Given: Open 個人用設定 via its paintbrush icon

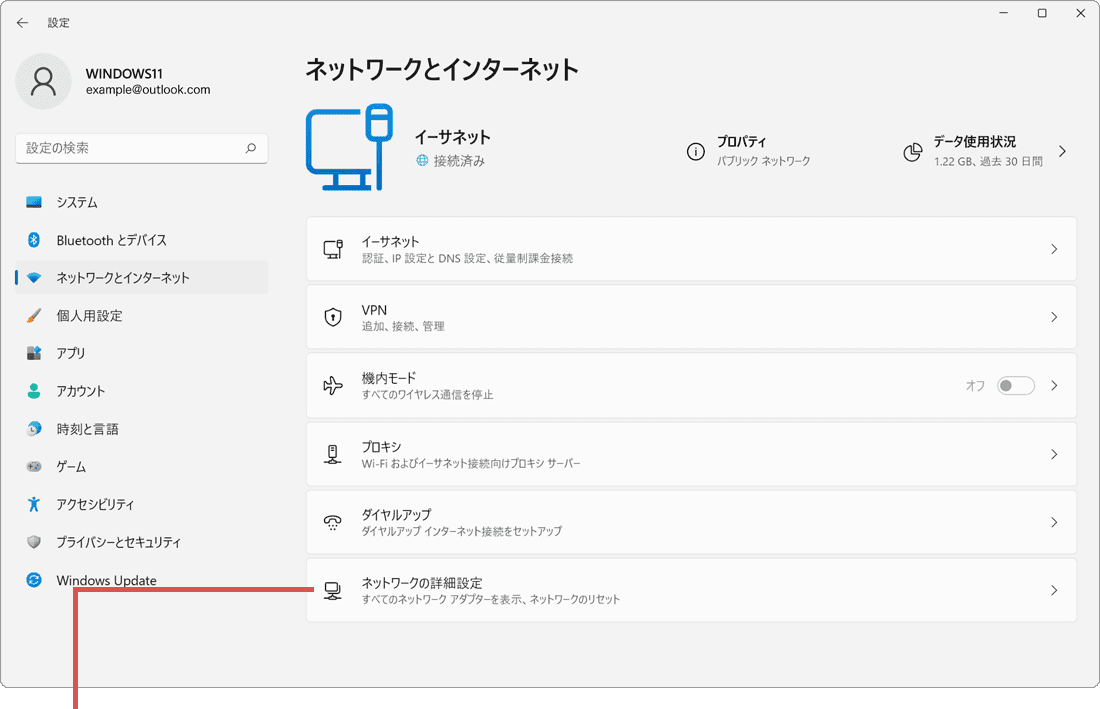Looking at the screenshot, I should pos(30,315).
